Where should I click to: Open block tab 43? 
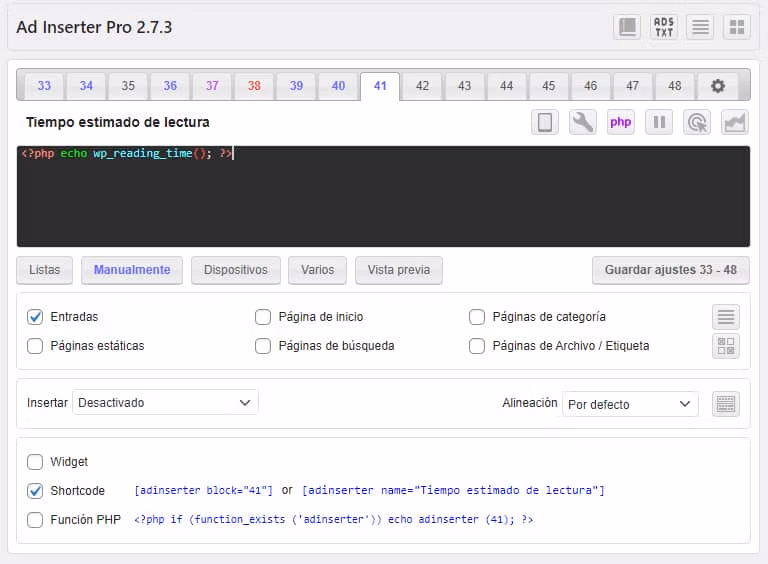(464, 86)
